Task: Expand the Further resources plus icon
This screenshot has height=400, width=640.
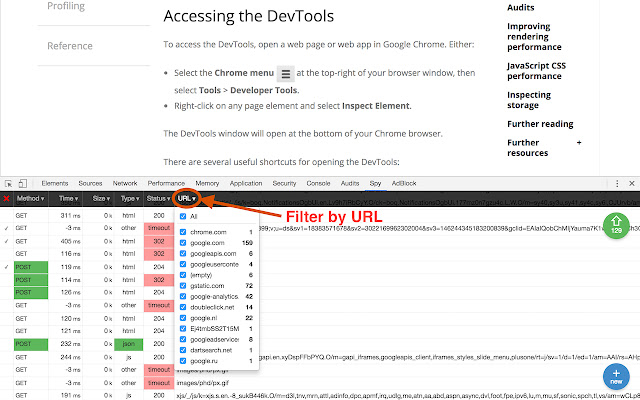Action: (579, 142)
